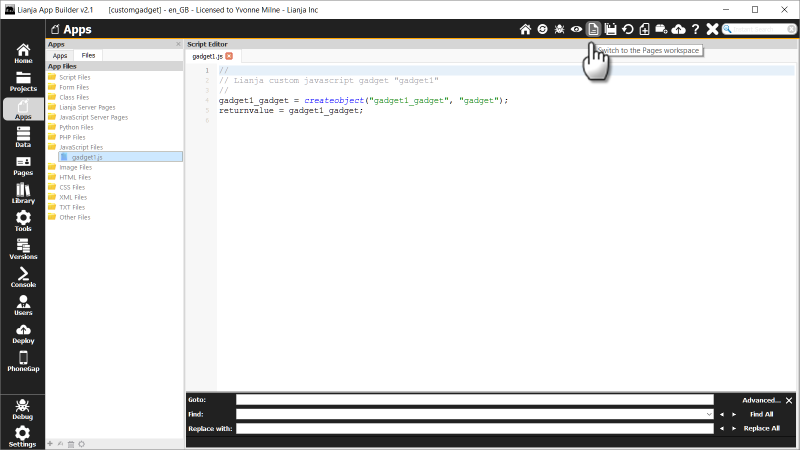This screenshot has height=450, width=800.
Task: Open the PhoneGap workspace
Action: click(23, 361)
